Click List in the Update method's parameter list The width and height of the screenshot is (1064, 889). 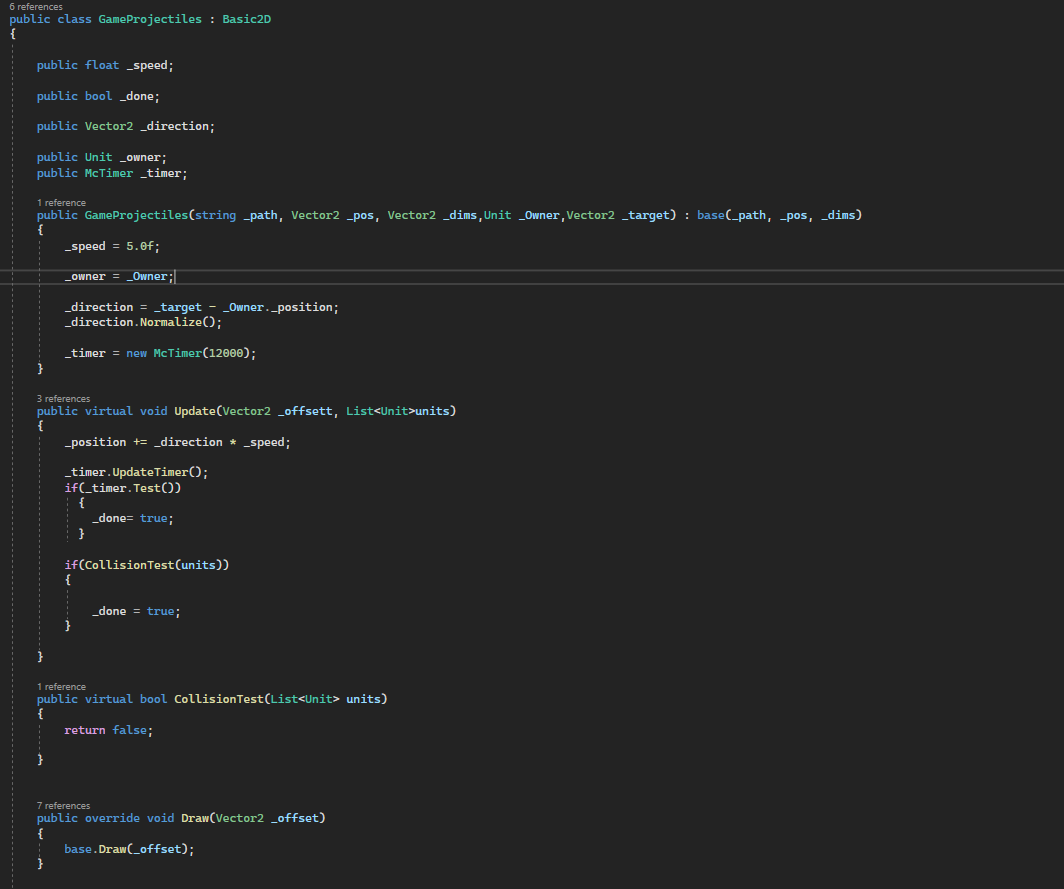tap(360, 411)
